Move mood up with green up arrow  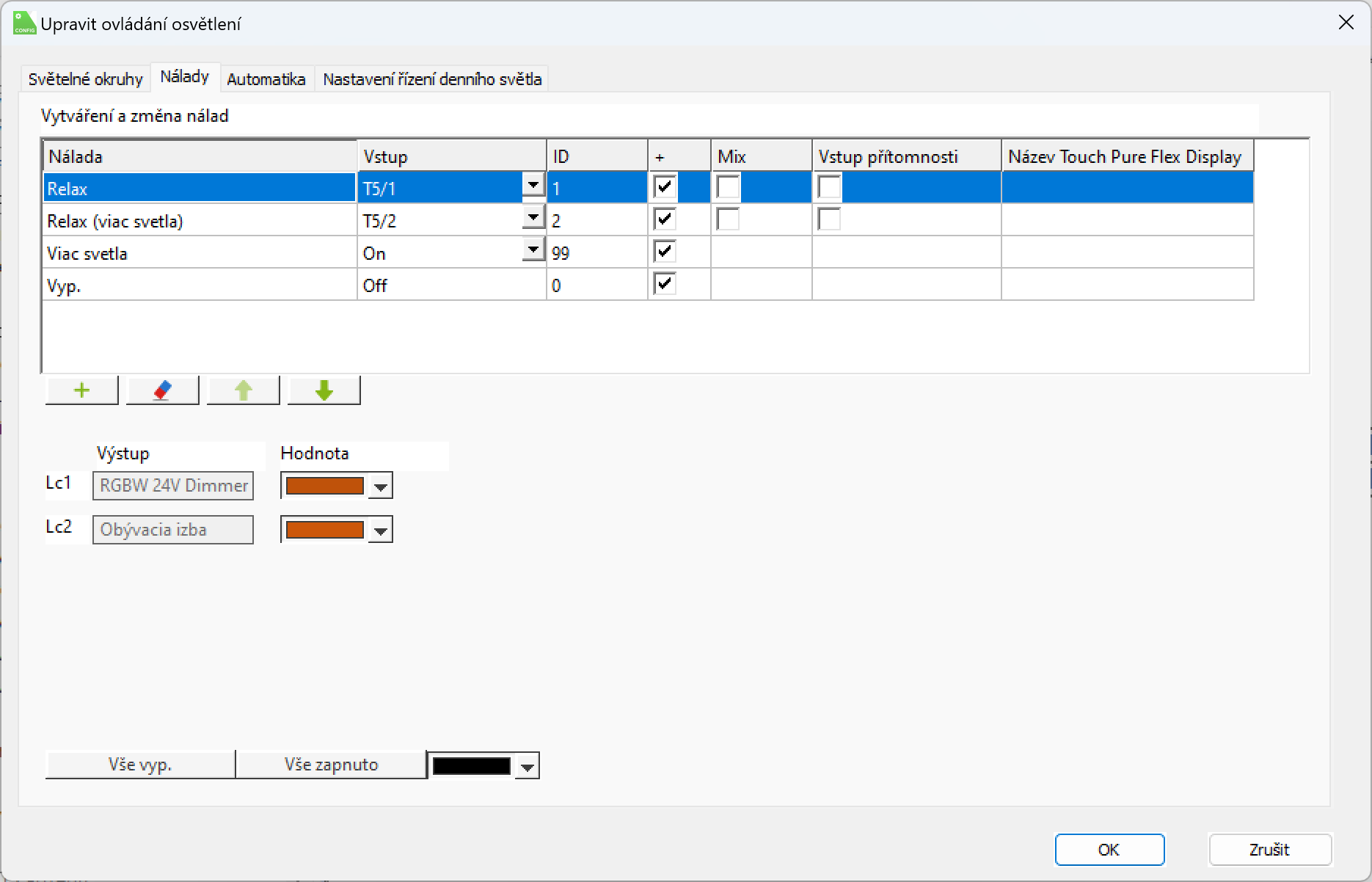coord(243,390)
